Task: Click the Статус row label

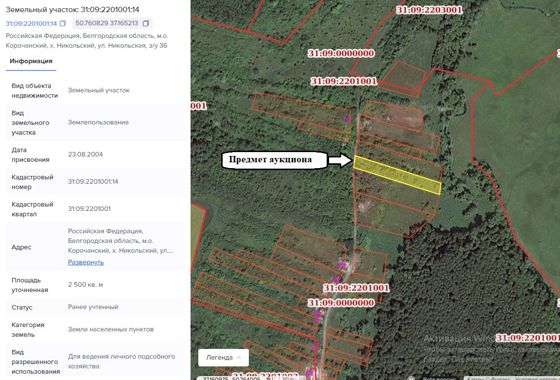Action: [22, 308]
